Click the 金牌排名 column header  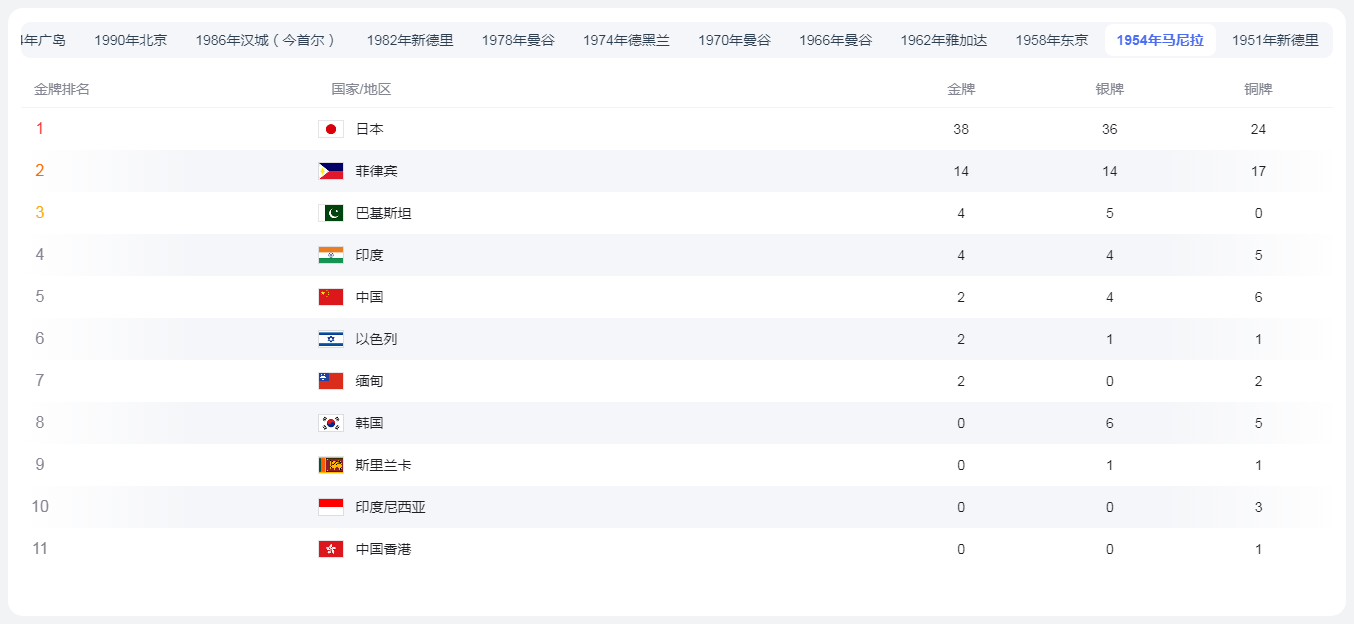point(62,89)
